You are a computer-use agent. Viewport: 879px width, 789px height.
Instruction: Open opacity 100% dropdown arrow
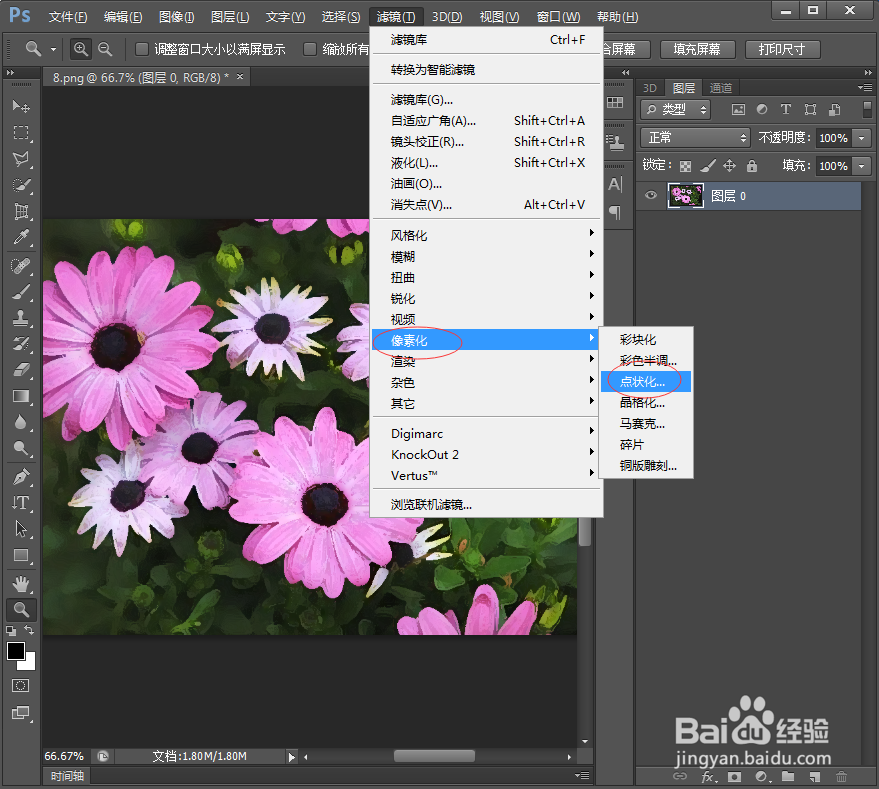point(862,138)
